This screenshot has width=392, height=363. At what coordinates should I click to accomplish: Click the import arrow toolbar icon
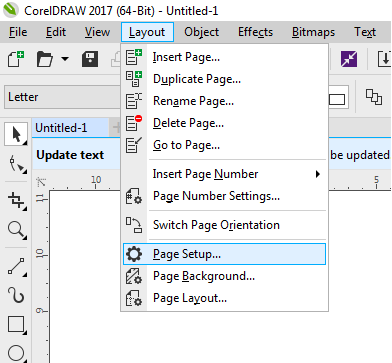(x=384, y=59)
